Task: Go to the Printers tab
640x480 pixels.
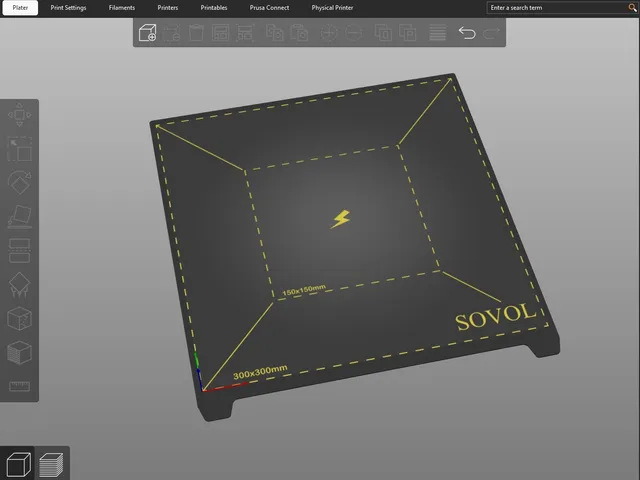Action: tap(168, 8)
